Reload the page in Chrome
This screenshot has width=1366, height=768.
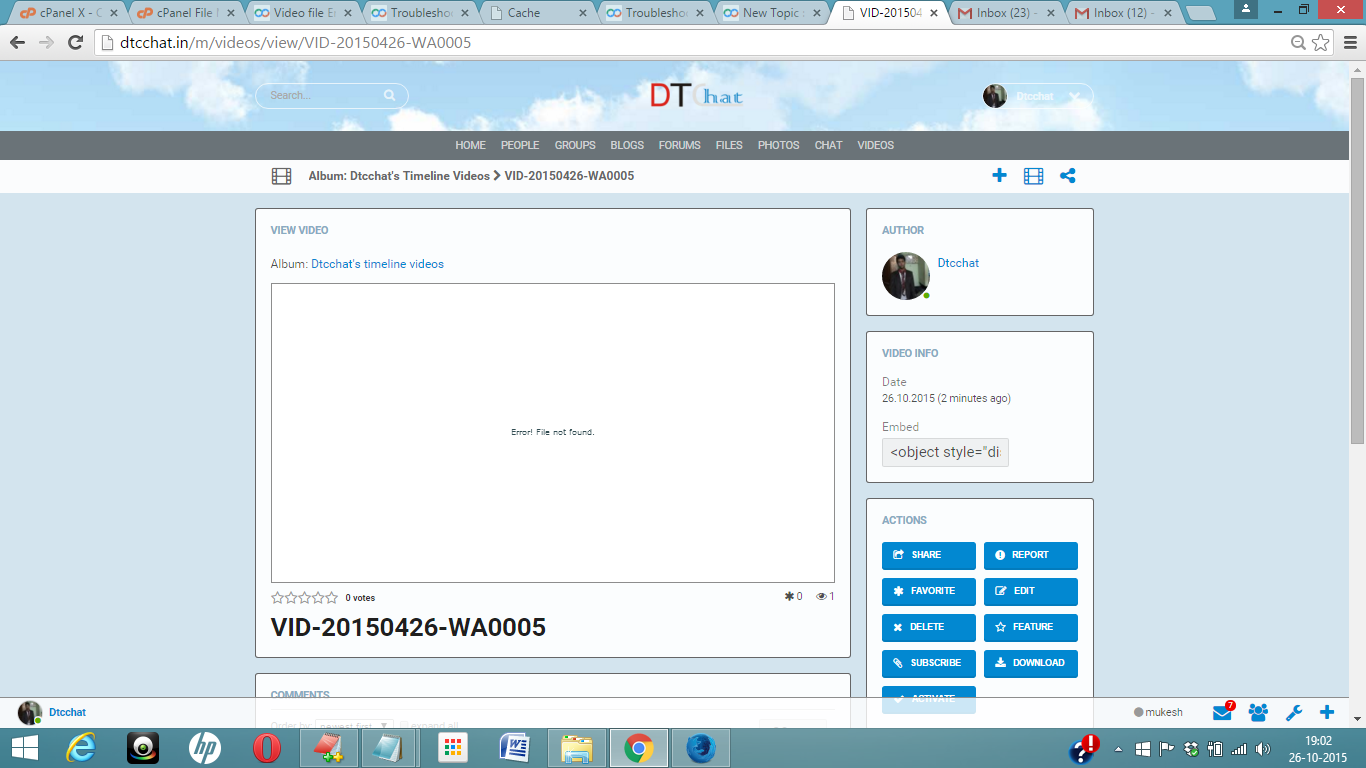pyautogui.click(x=75, y=43)
